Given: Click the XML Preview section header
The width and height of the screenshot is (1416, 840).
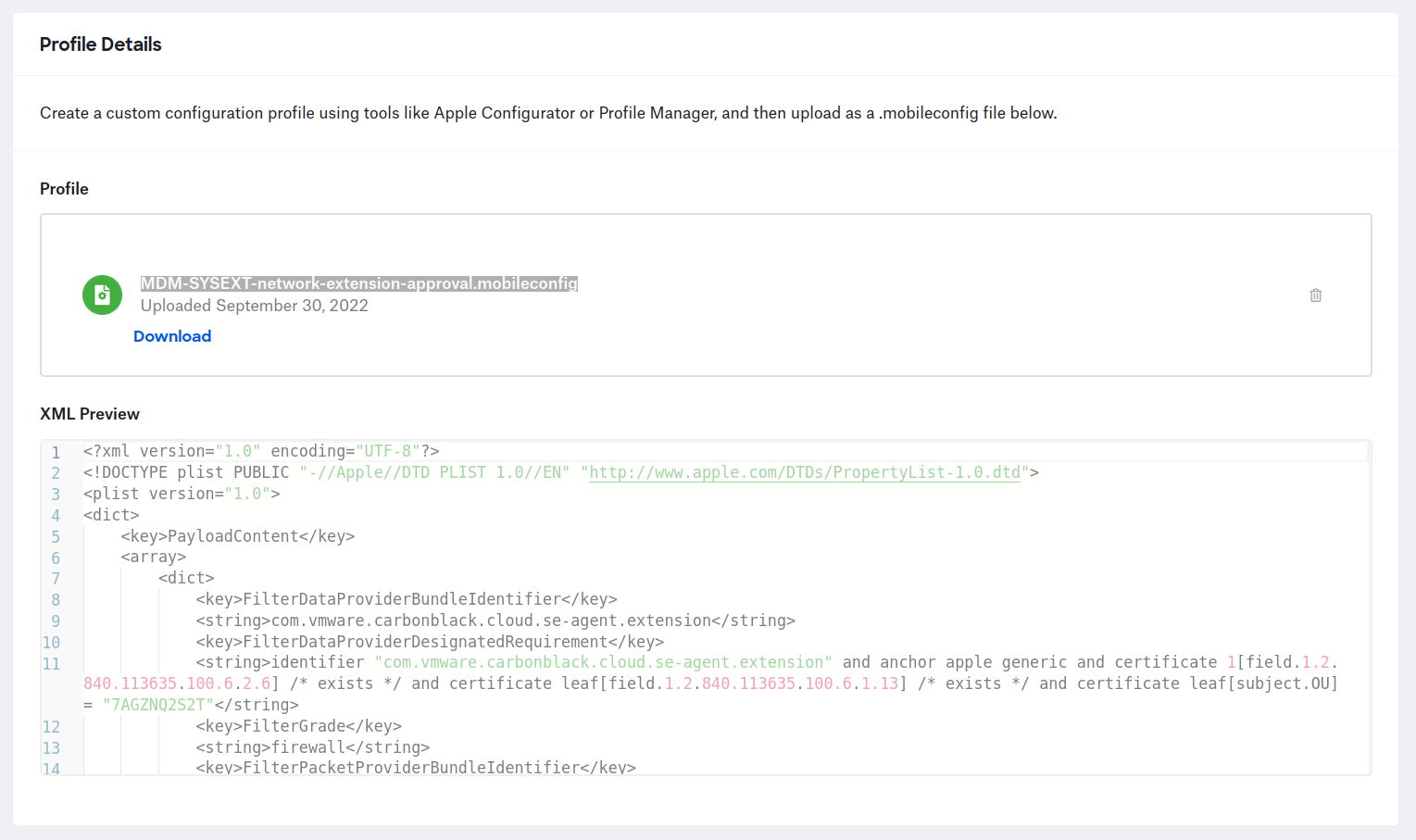Looking at the screenshot, I should tap(89, 414).
